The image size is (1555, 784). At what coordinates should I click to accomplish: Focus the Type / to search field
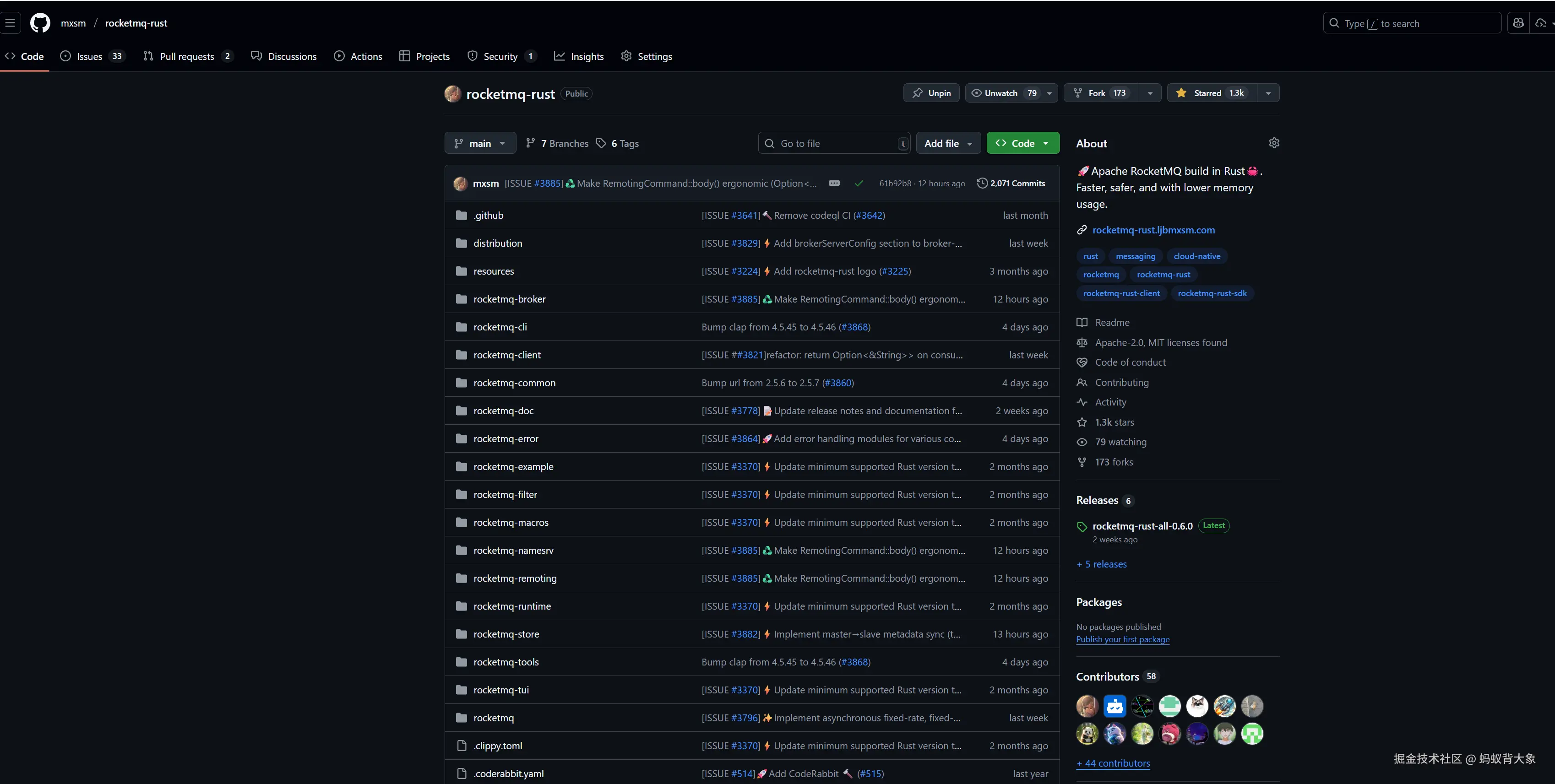coord(1412,23)
